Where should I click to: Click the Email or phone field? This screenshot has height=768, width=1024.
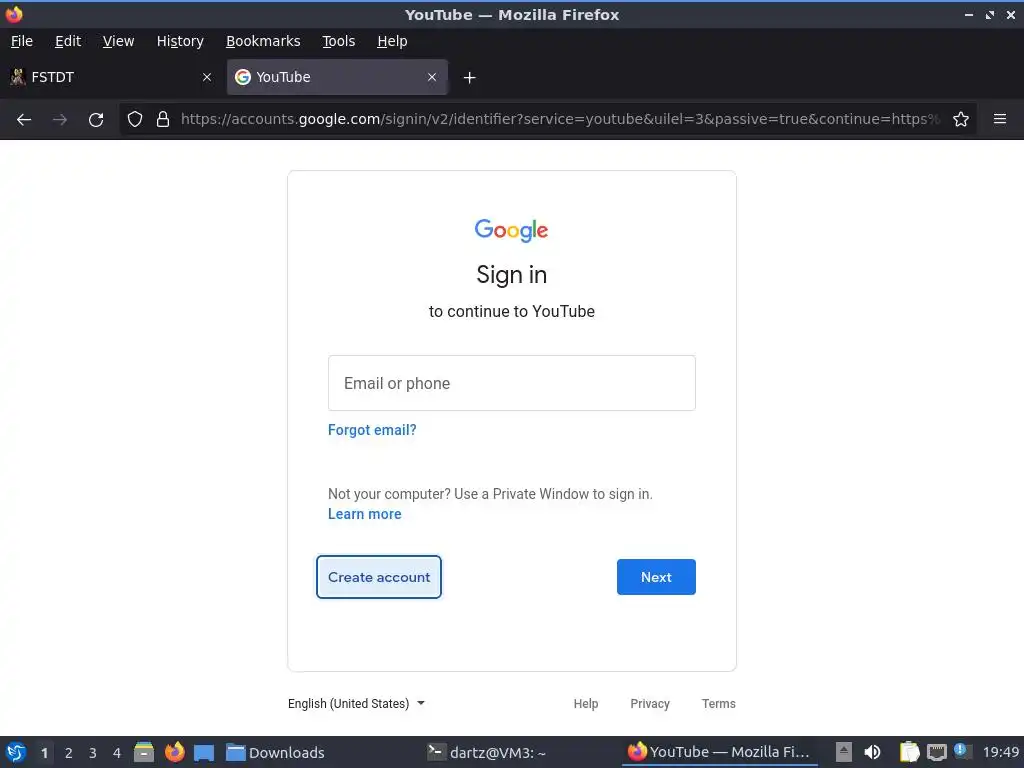pyautogui.click(x=511, y=383)
